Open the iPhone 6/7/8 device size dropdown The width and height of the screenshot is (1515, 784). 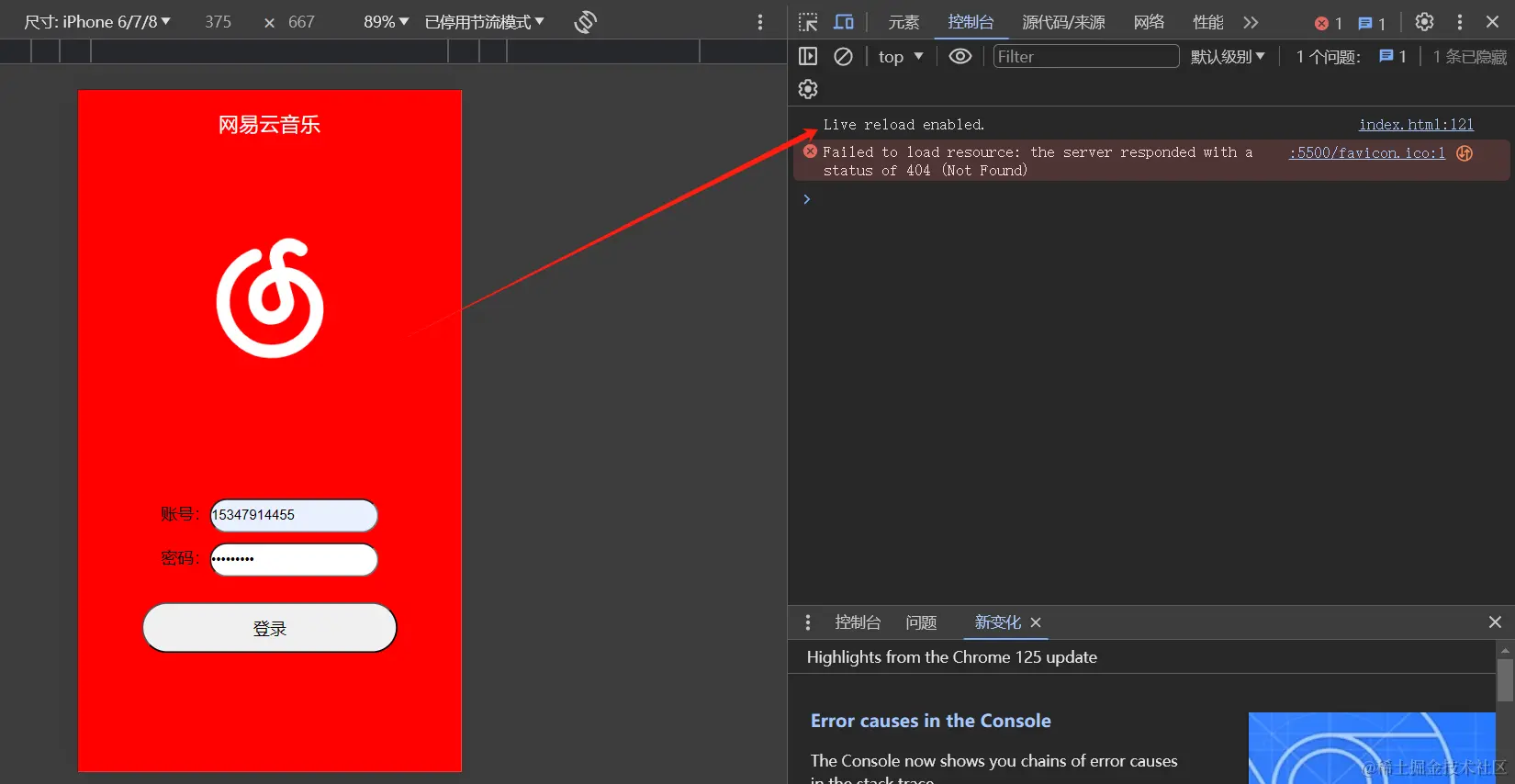click(97, 22)
